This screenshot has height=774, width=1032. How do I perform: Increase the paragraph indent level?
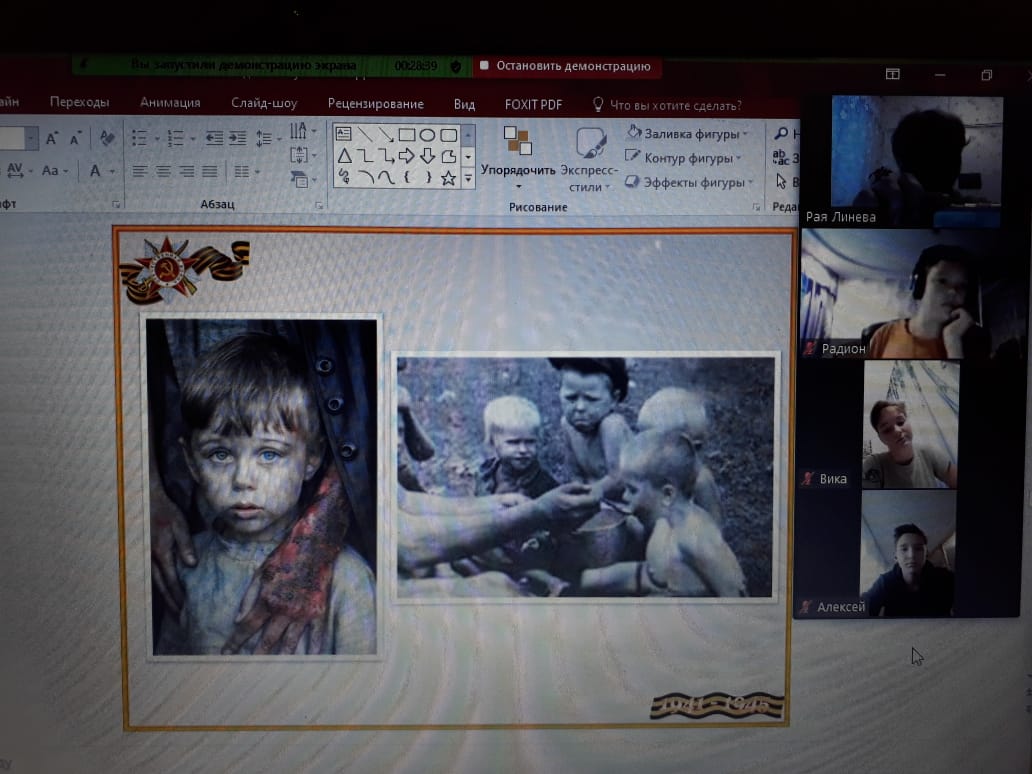238,138
